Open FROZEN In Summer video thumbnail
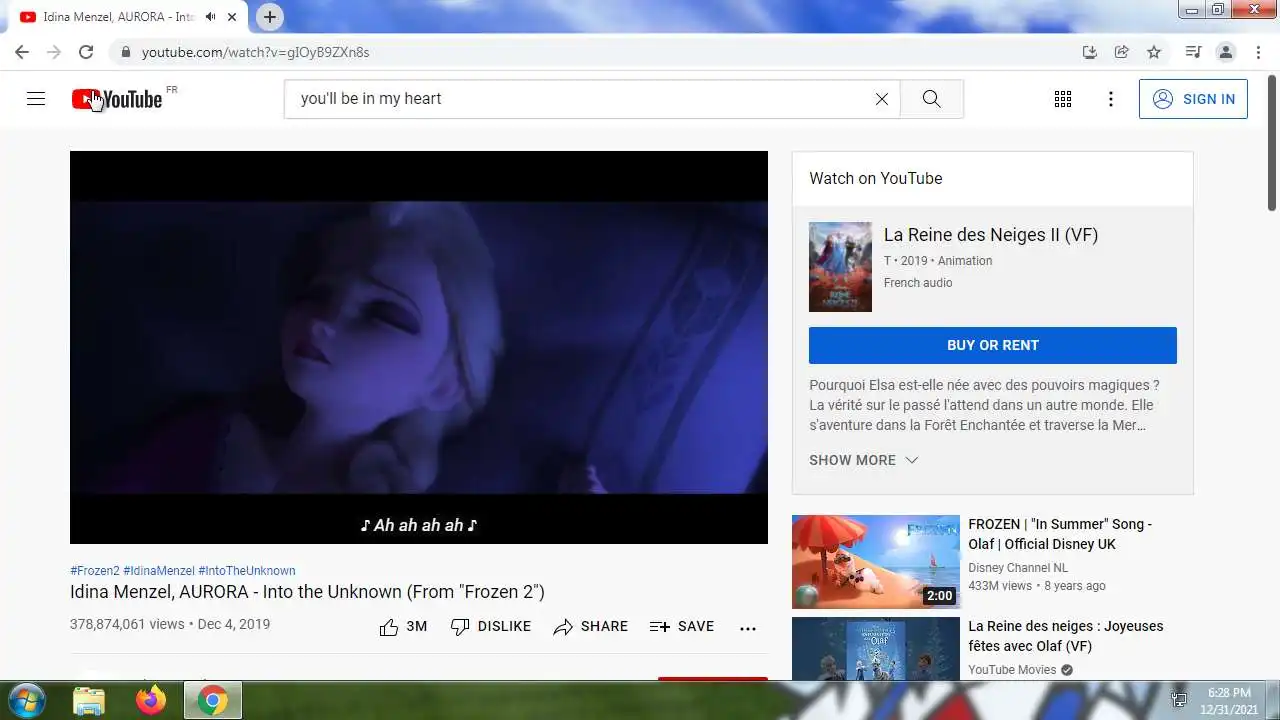This screenshot has width=1280, height=720. tap(876, 562)
